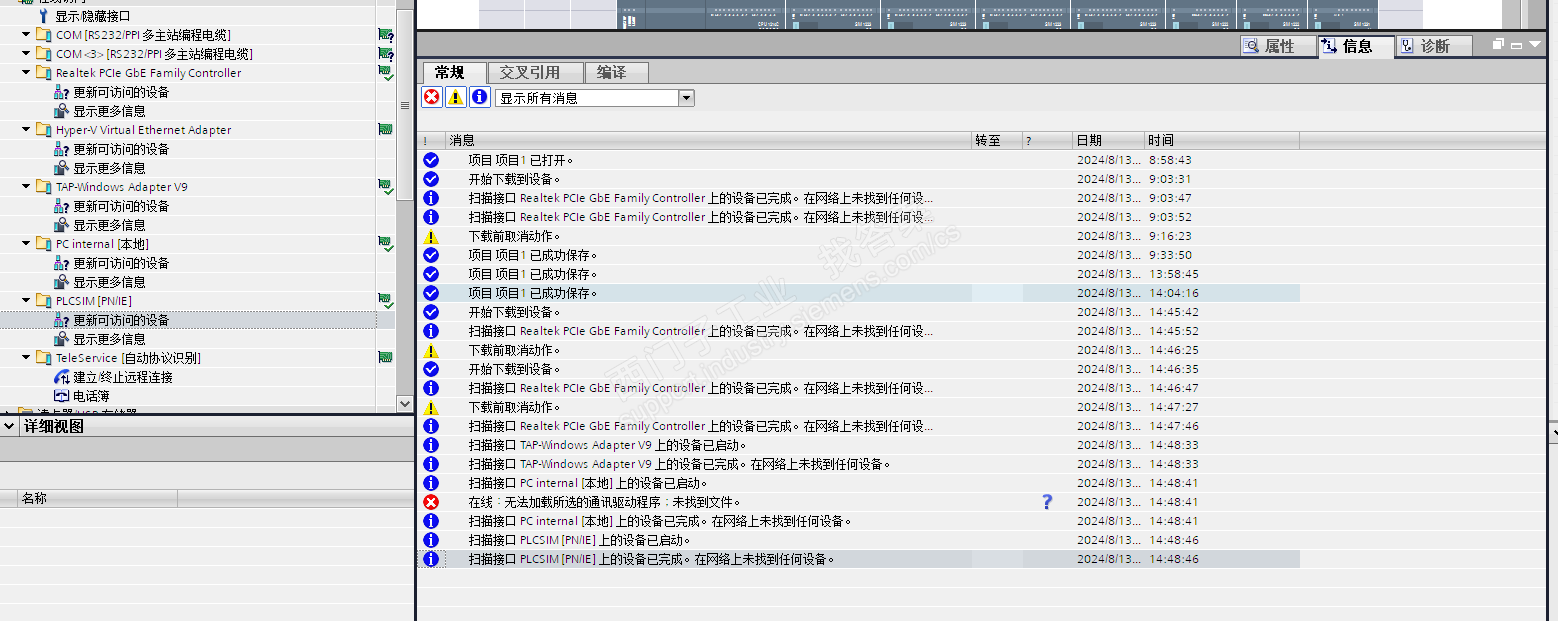The image size is (1558, 621).
Task: Click the warning icon on the 9:16:23 message
Action: (431, 236)
